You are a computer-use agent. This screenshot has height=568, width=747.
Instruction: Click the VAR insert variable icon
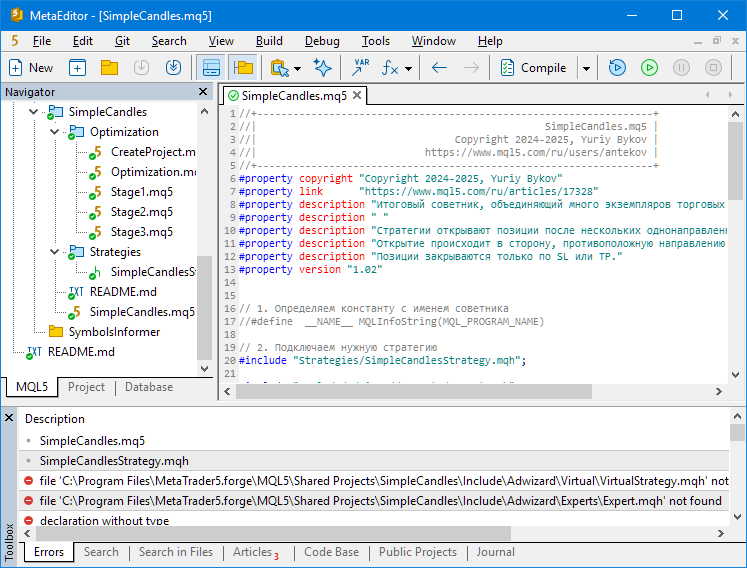pos(361,68)
